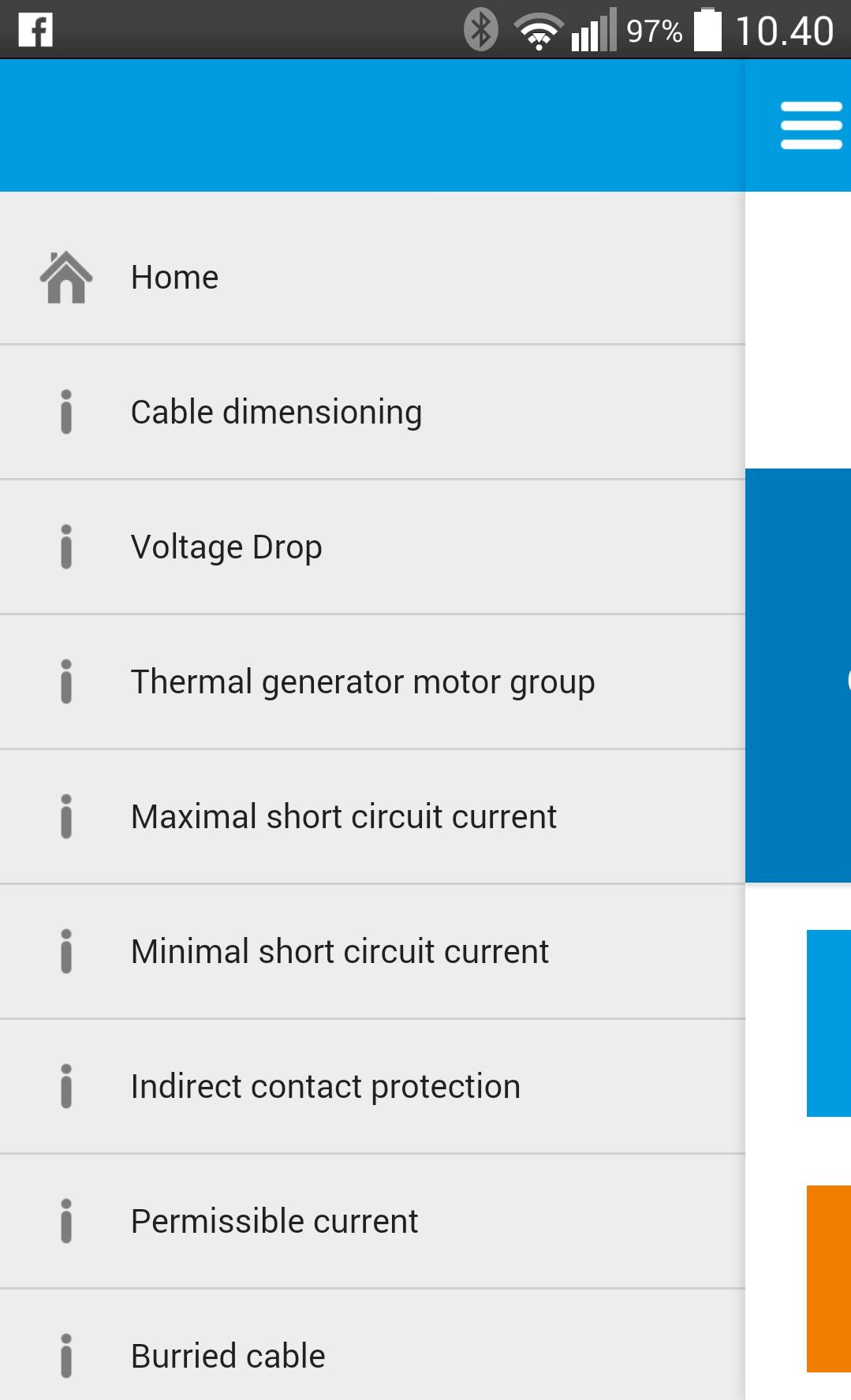Tap the Bluetooth icon in the status bar
851x1400 pixels.
pyautogui.click(x=480, y=30)
